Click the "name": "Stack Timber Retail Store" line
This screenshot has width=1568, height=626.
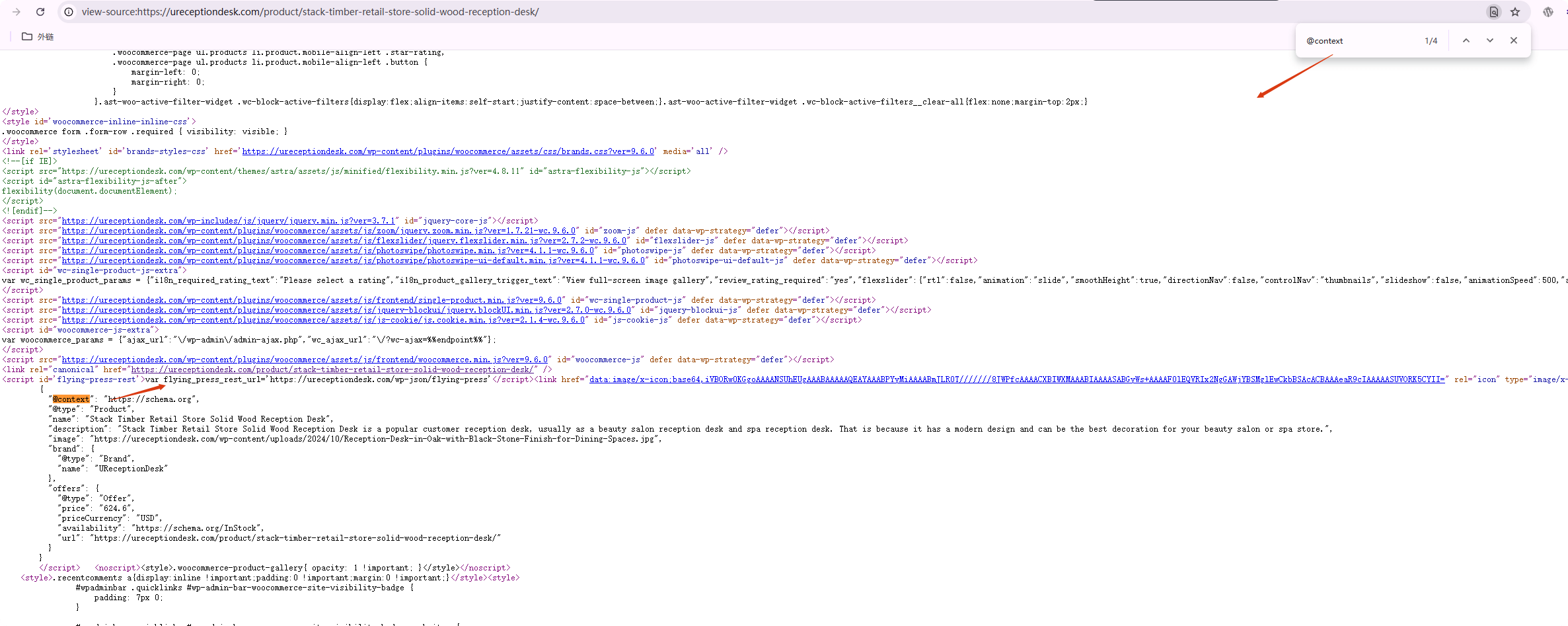191,419
